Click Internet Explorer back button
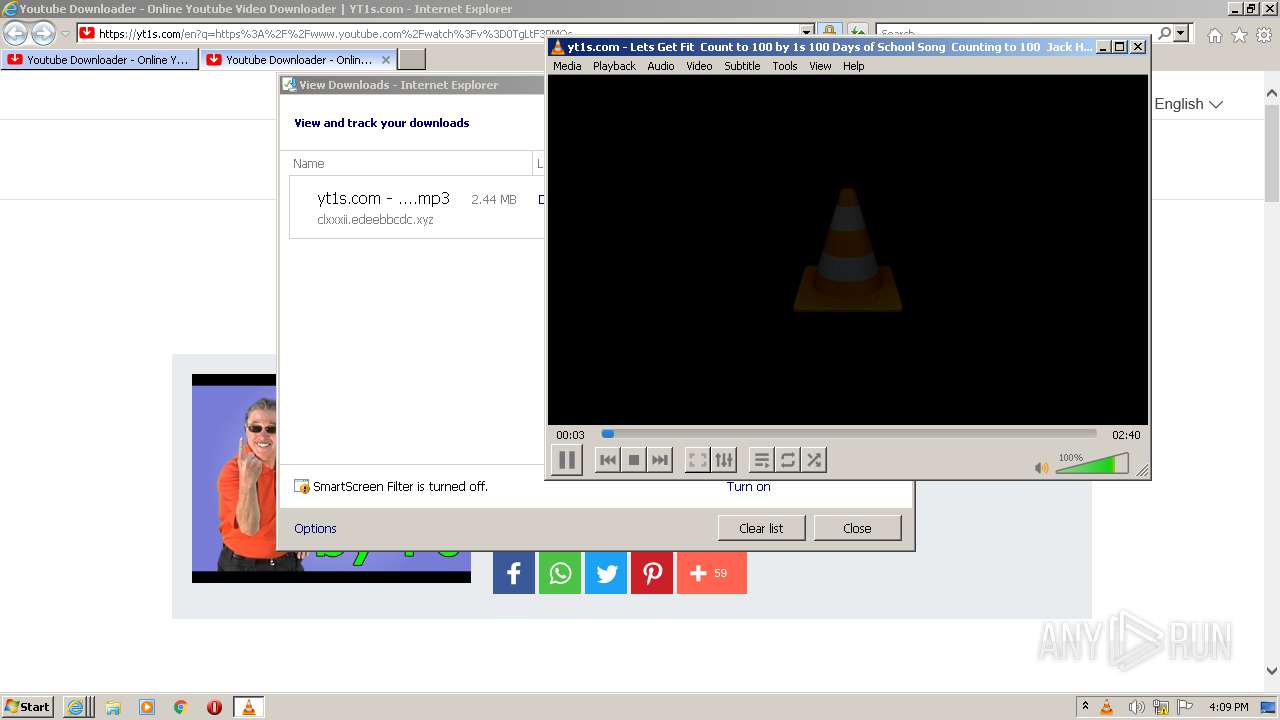The image size is (1280, 720). [x=16, y=33]
